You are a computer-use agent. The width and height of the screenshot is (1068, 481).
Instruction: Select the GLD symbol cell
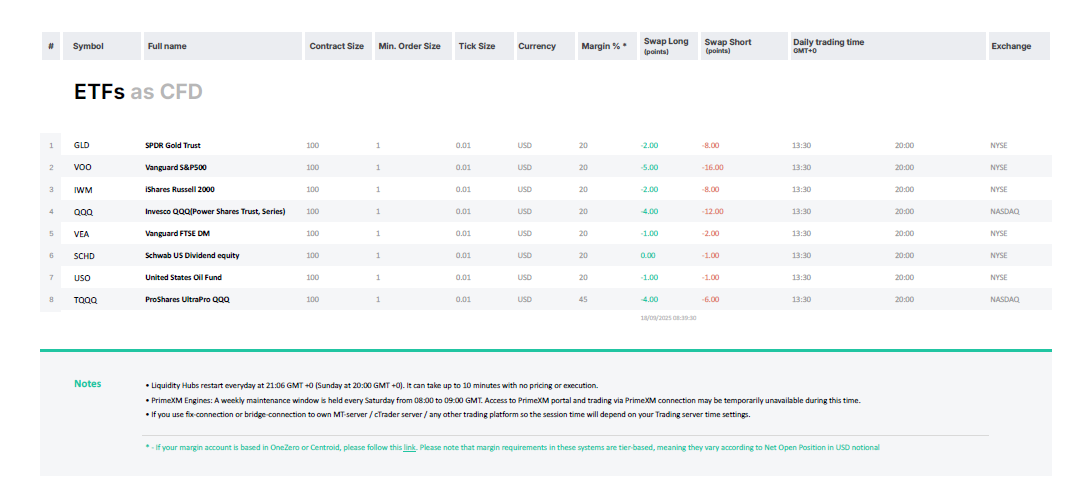81,145
